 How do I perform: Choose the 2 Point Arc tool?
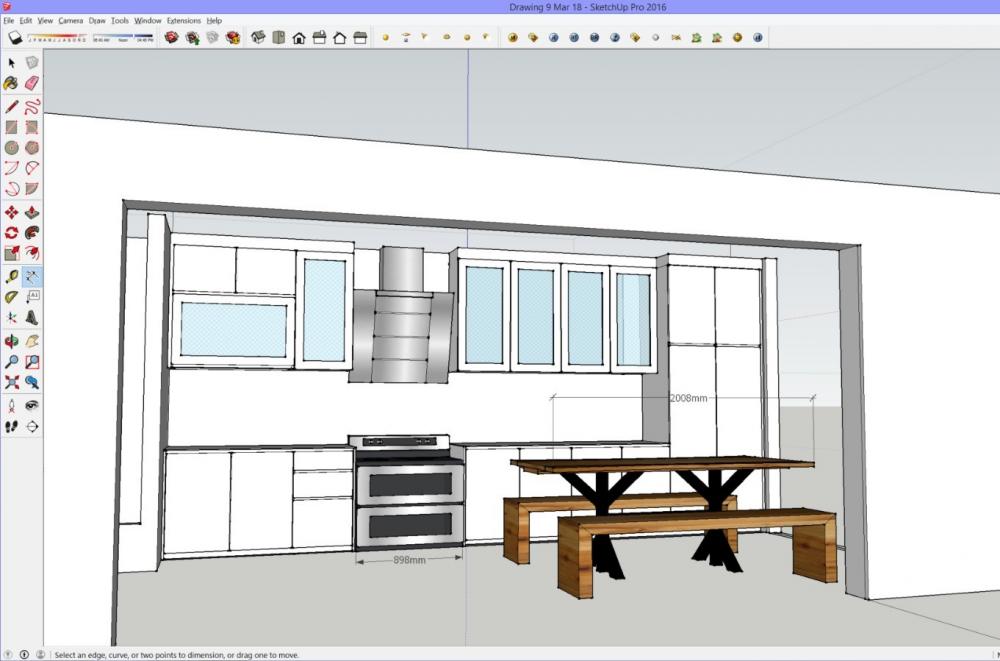point(32,168)
